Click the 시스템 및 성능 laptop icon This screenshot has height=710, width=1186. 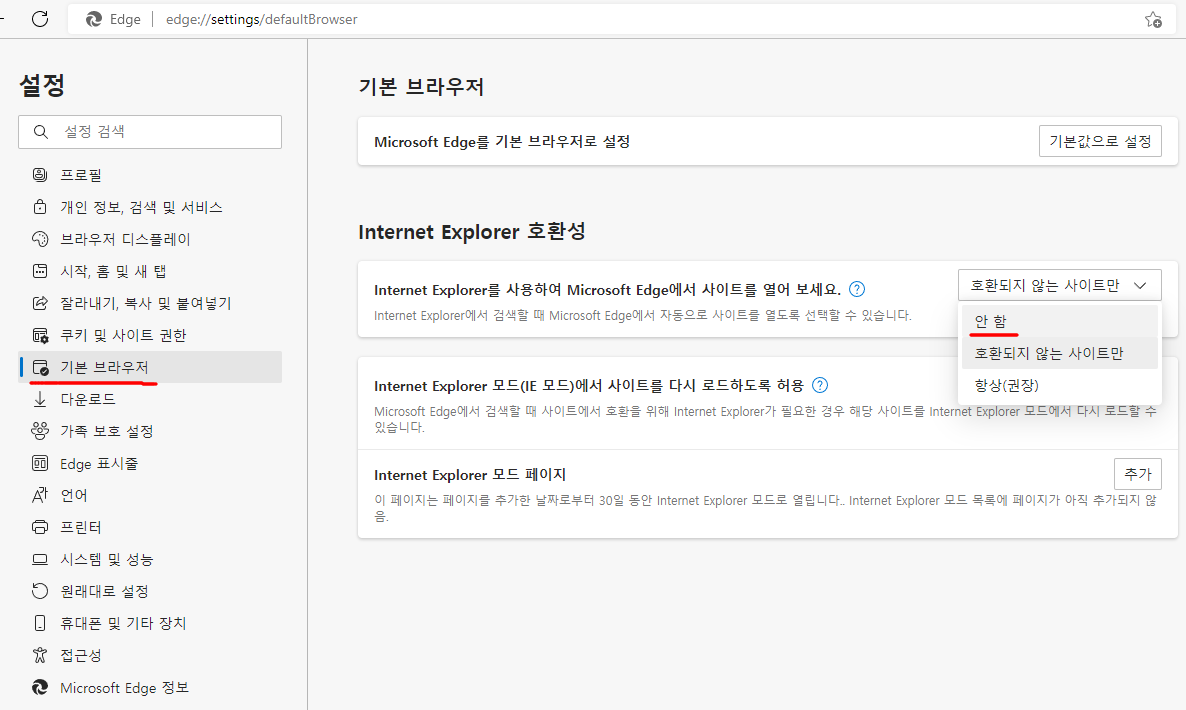click(40, 560)
